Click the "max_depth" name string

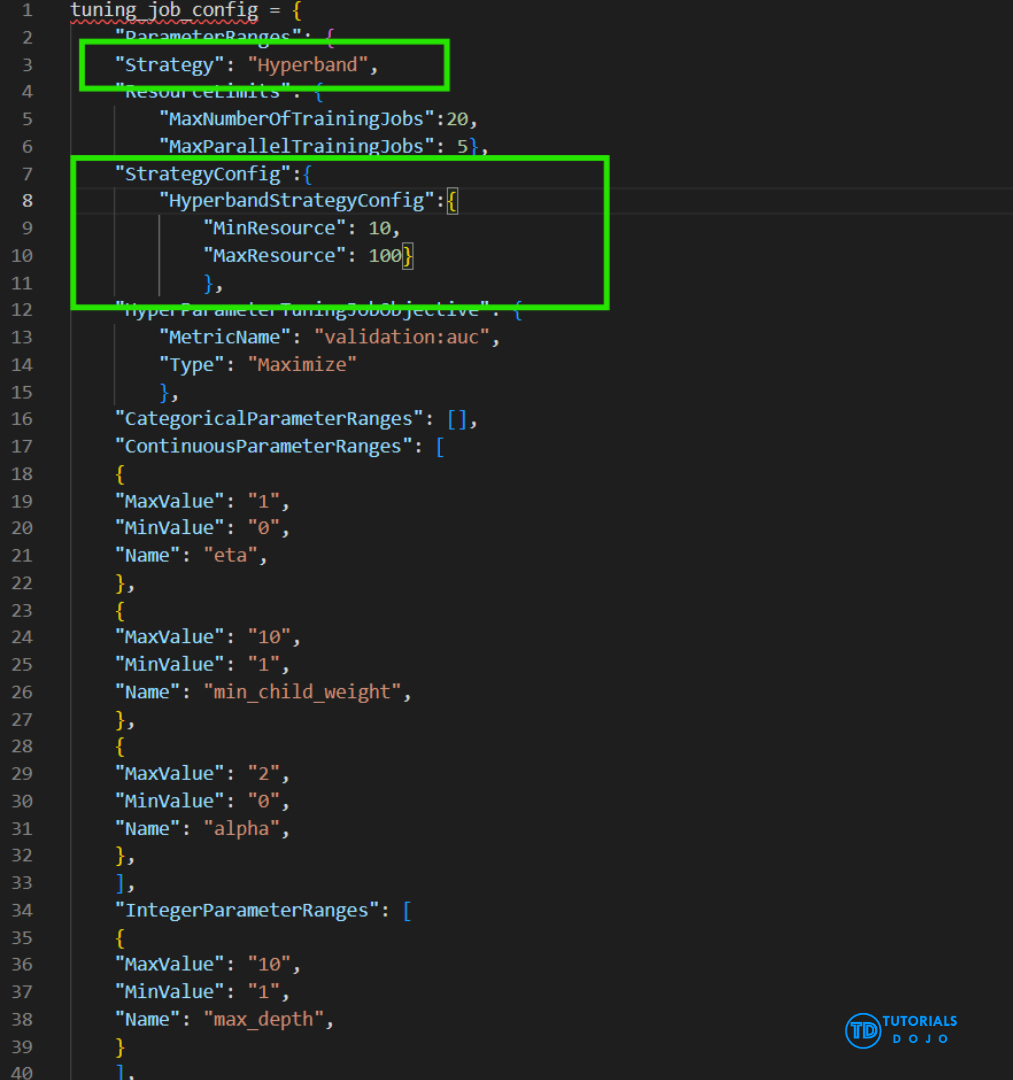(267, 1019)
